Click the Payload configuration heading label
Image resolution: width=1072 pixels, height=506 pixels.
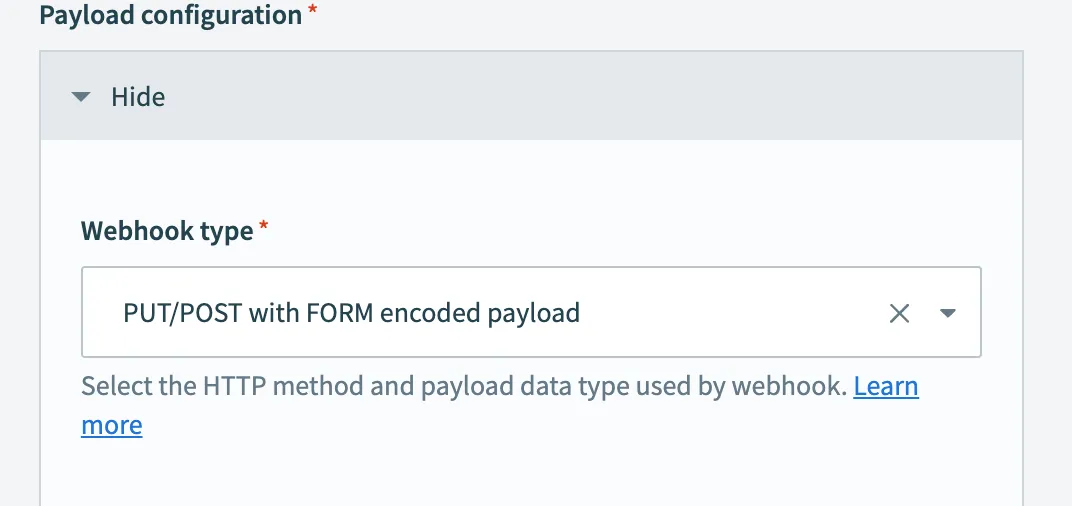pyautogui.click(x=170, y=16)
